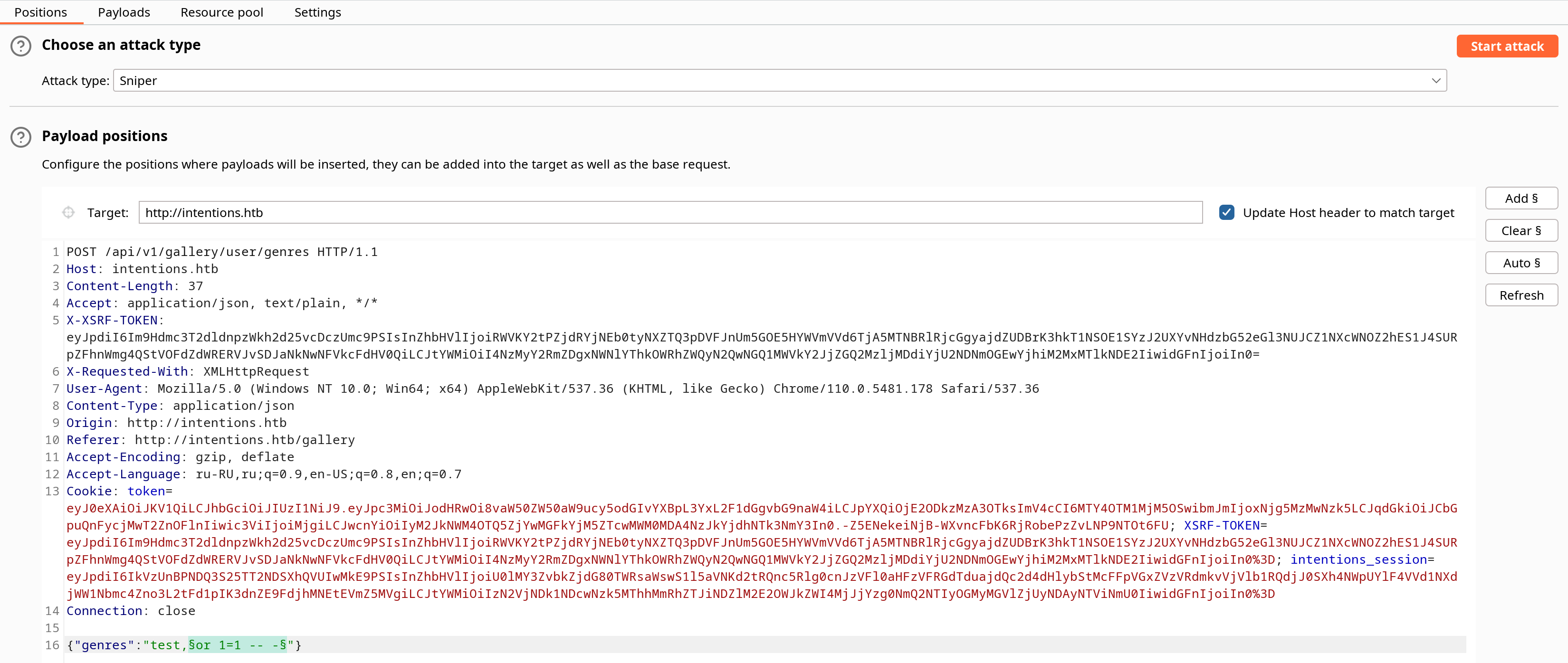Click the Connection: close header line
Screen dimensions: 1568x663
(x=131, y=611)
